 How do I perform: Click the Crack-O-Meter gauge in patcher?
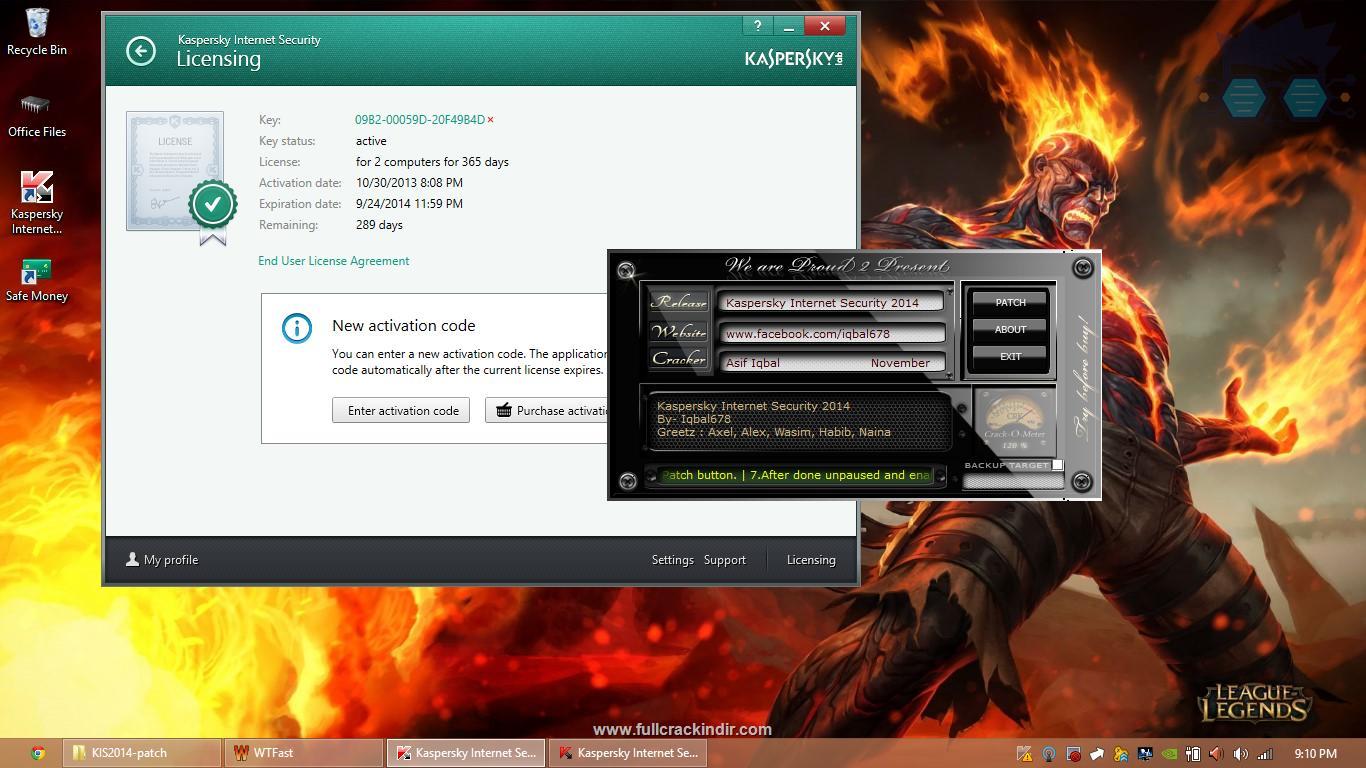tap(1014, 420)
